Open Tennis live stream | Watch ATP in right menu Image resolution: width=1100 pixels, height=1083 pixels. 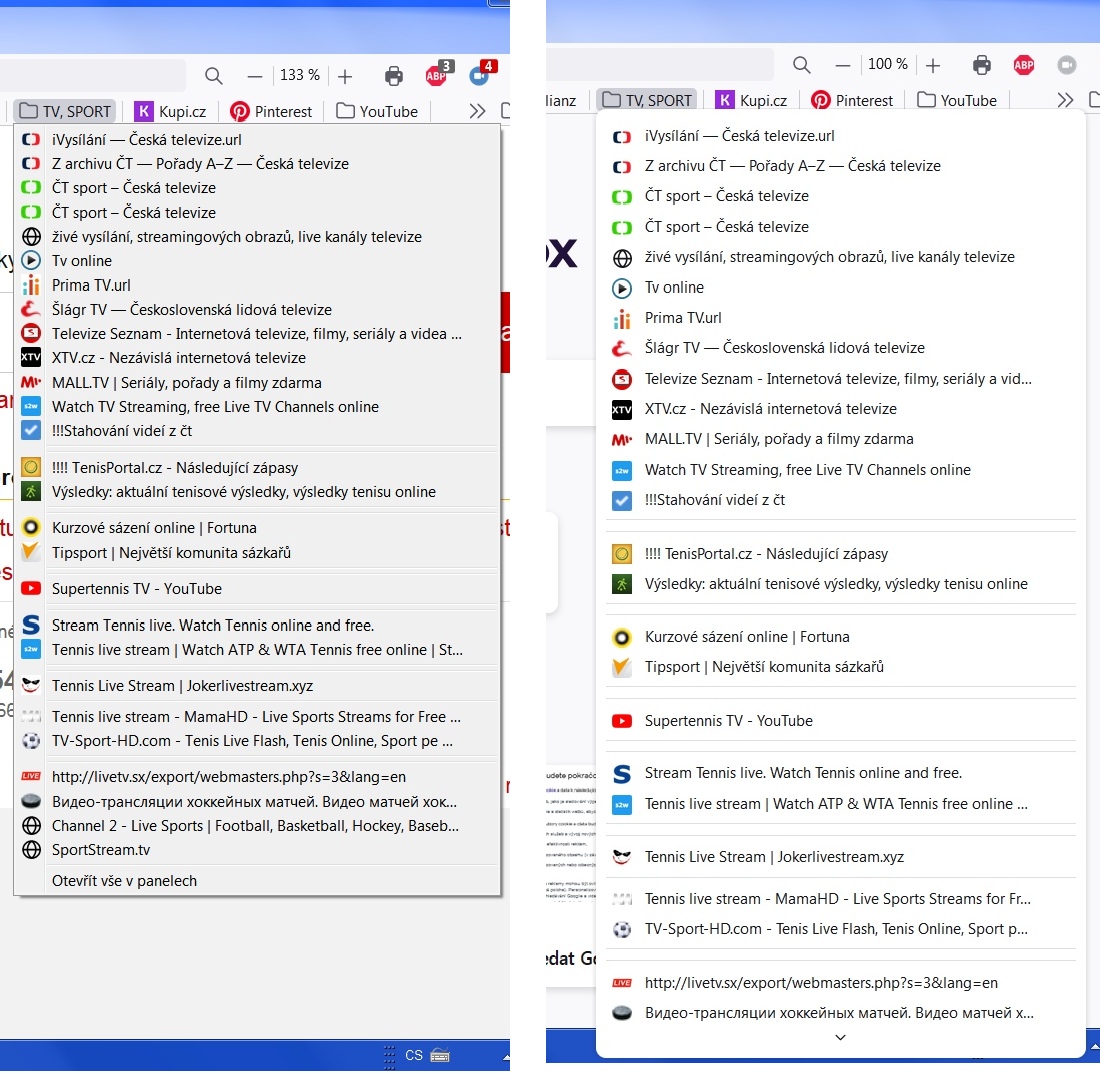click(840, 804)
